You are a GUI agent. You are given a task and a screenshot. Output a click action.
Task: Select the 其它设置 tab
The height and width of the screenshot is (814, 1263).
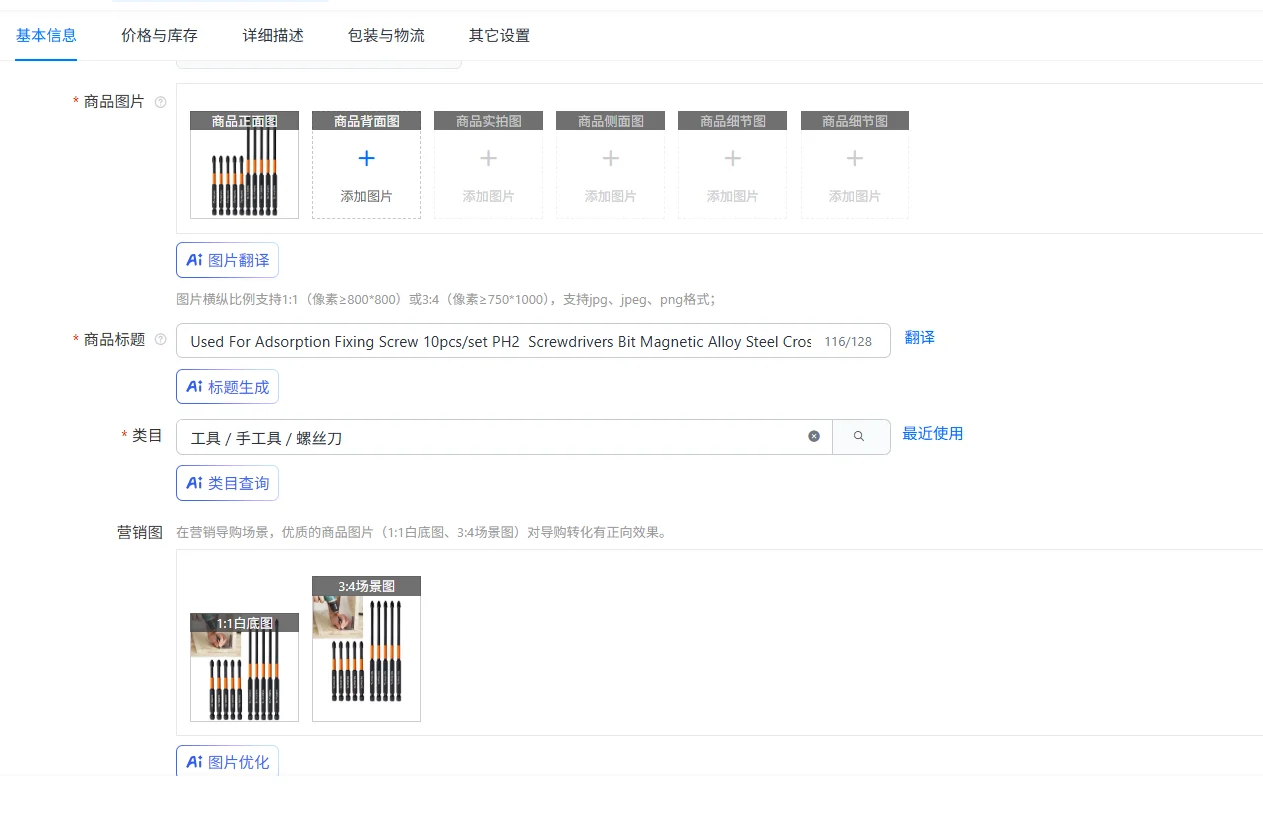coord(499,36)
